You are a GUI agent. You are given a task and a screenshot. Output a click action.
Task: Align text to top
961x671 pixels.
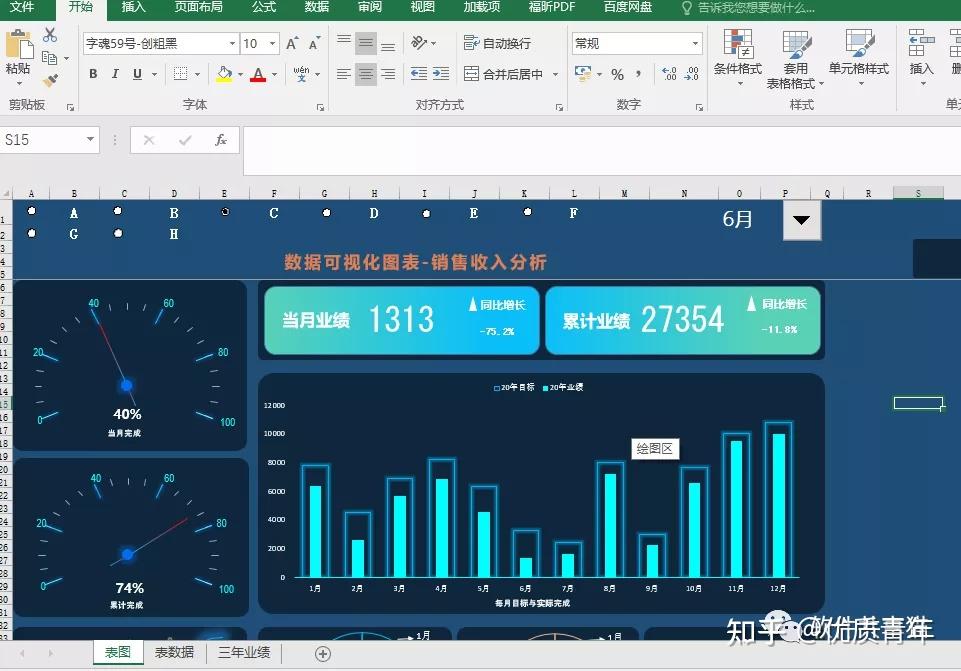tap(344, 40)
